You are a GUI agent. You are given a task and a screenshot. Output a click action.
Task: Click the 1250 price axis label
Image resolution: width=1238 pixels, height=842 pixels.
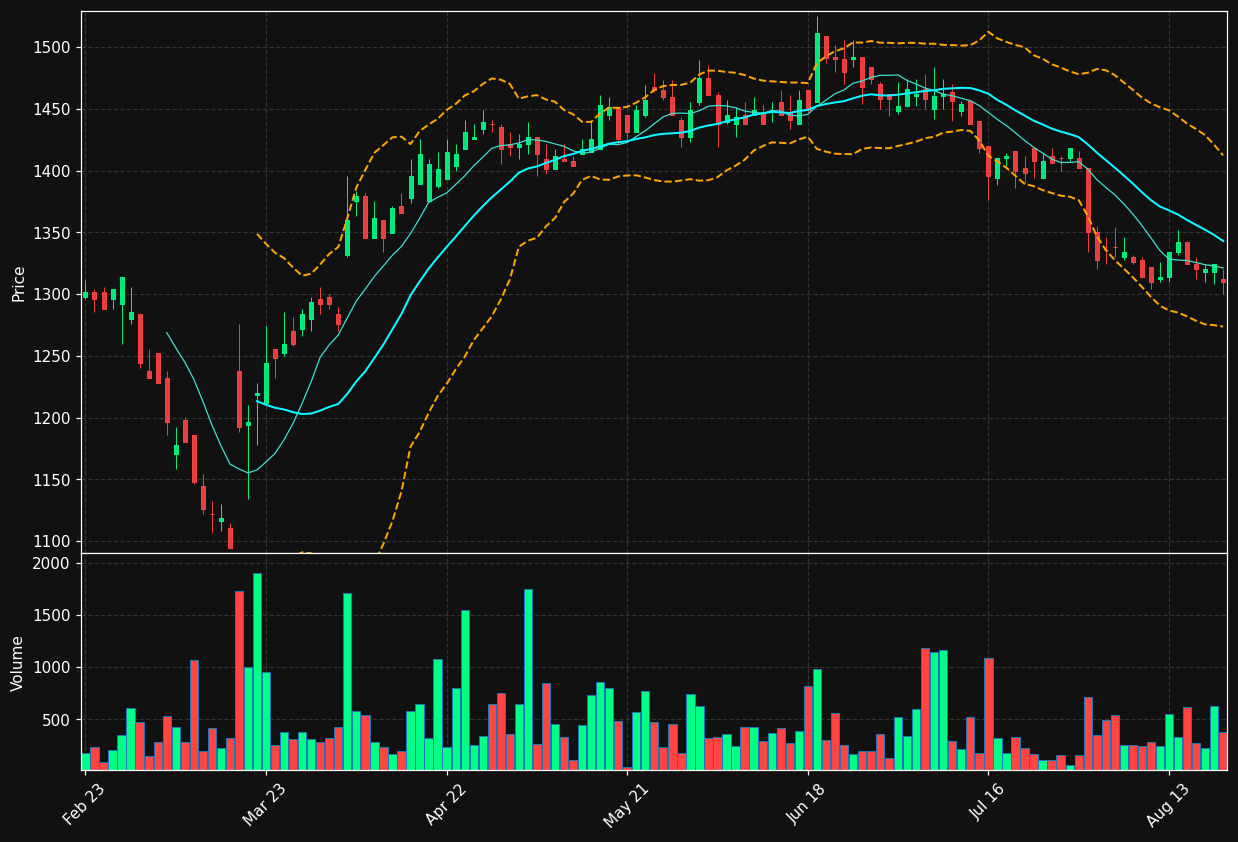coord(54,357)
